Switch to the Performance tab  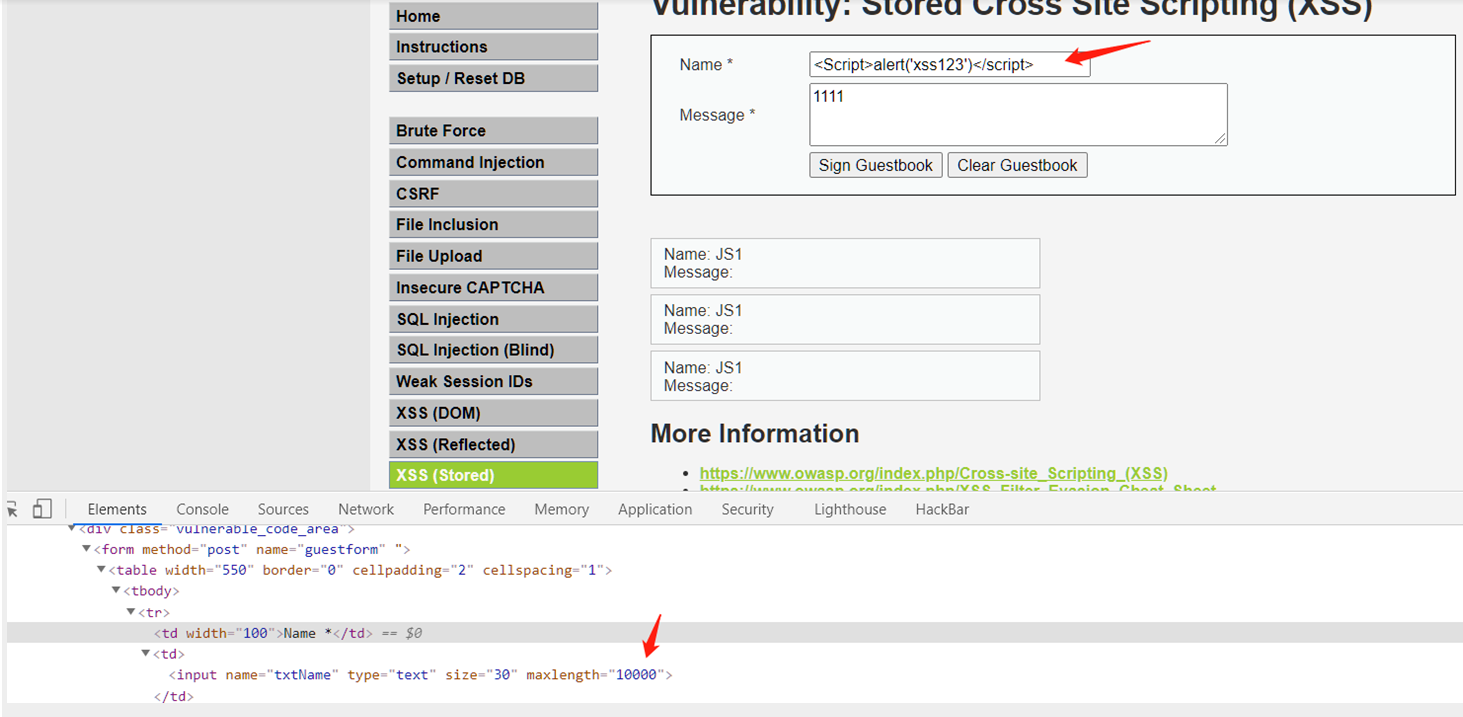point(464,509)
